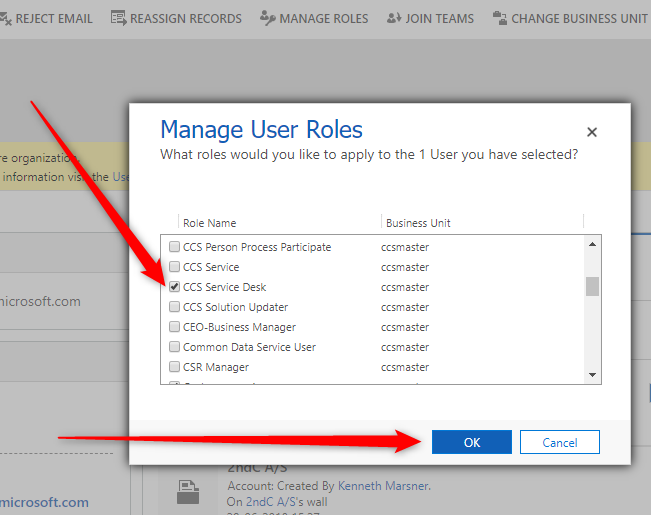Image resolution: width=651 pixels, height=515 pixels.
Task: Uncheck the CCS Service Desk role
Action: 174,287
